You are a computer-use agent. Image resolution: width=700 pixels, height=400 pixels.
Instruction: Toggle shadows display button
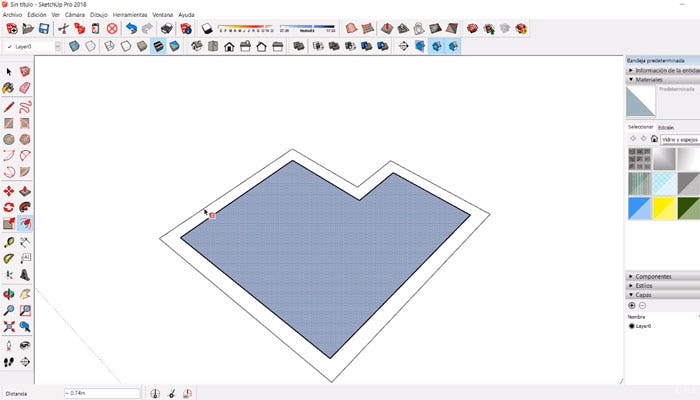pyautogui.click(x=207, y=29)
